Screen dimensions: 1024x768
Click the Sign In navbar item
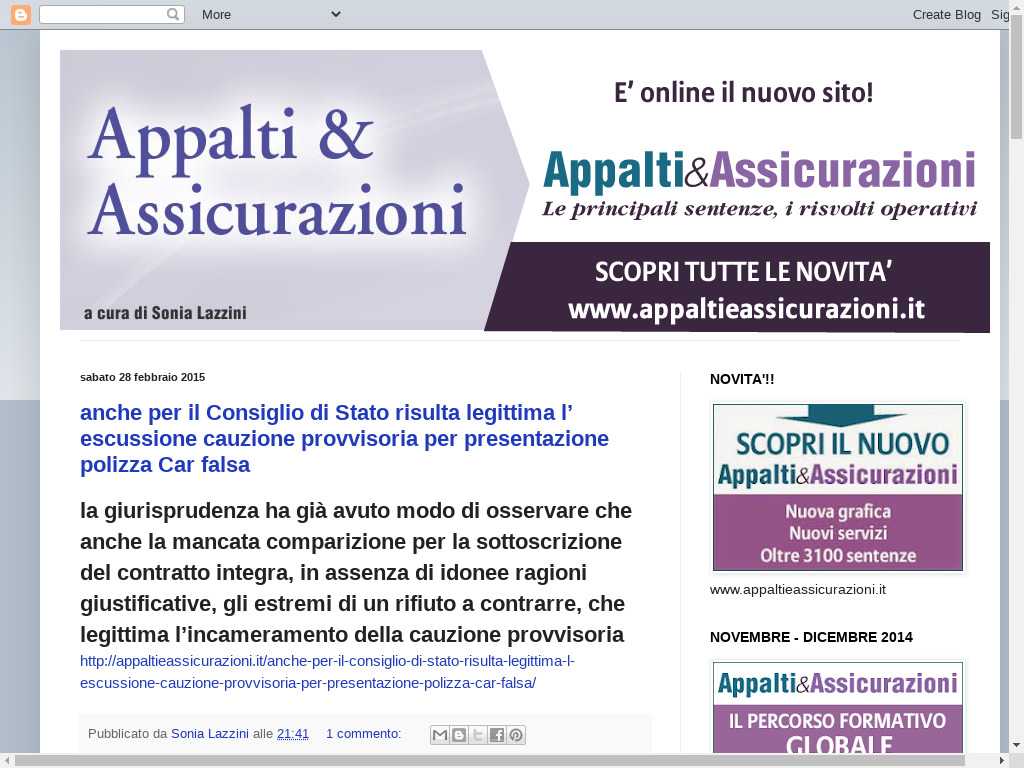click(999, 14)
